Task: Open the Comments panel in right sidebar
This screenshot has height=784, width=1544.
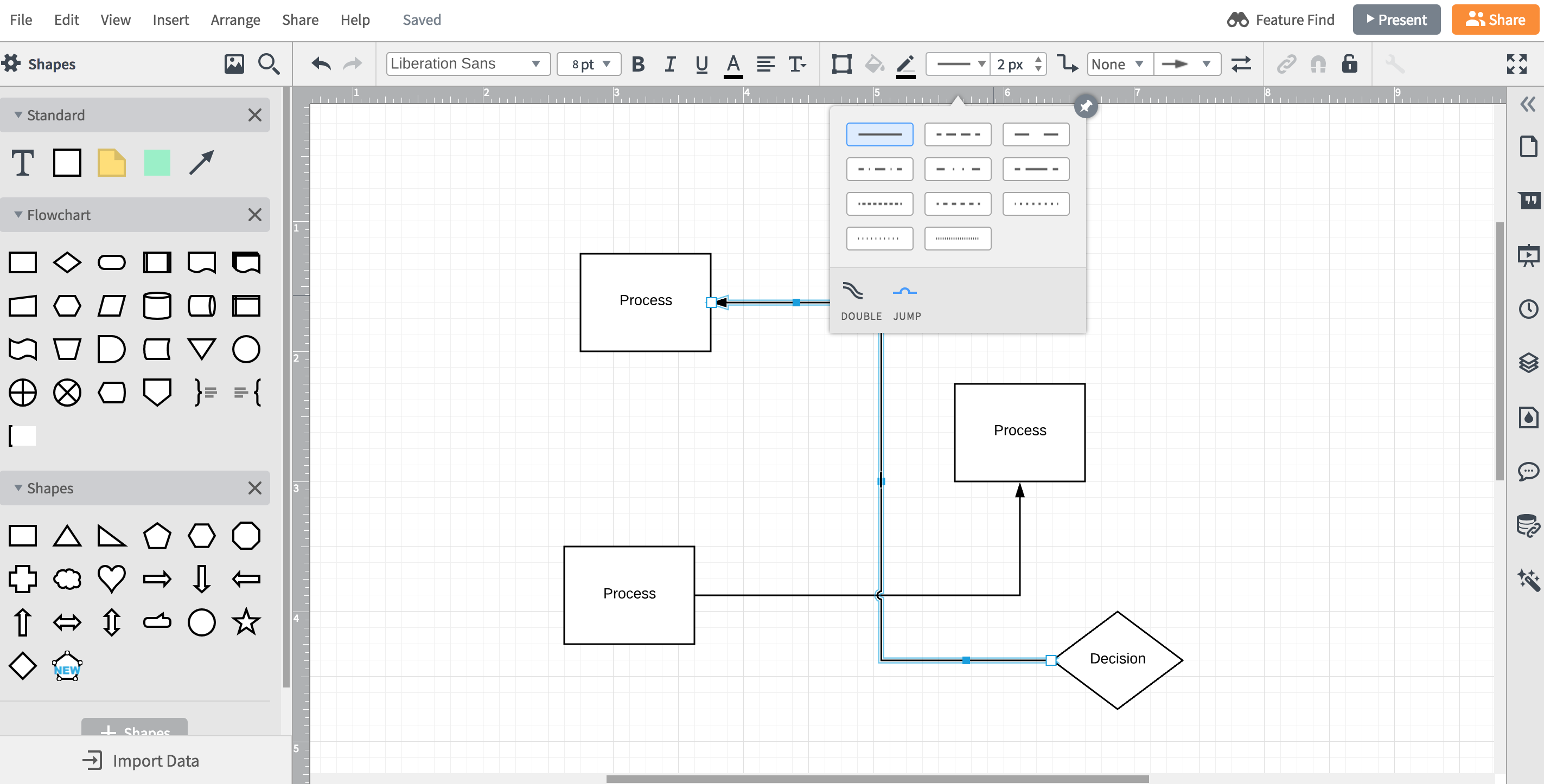Action: click(1529, 471)
